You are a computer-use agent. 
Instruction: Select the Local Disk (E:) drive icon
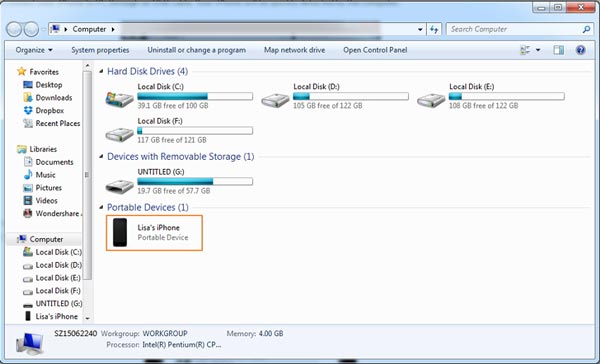pos(431,100)
